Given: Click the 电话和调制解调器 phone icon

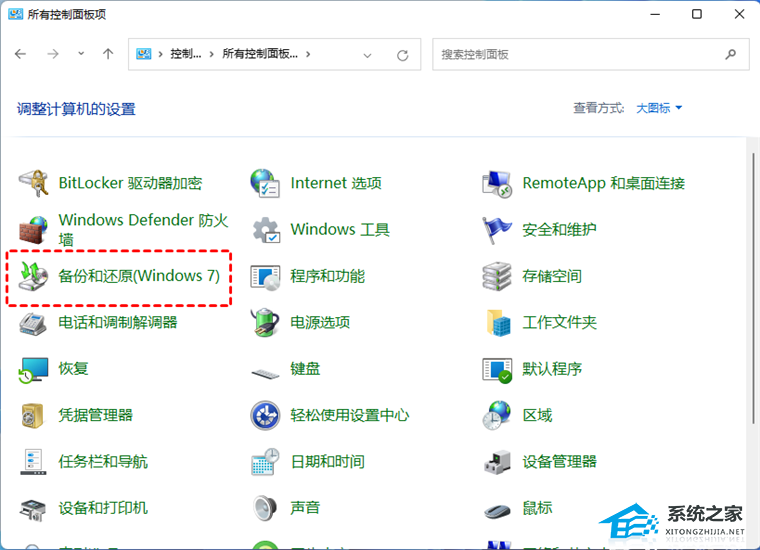Looking at the screenshot, I should (x=33, y=322).
